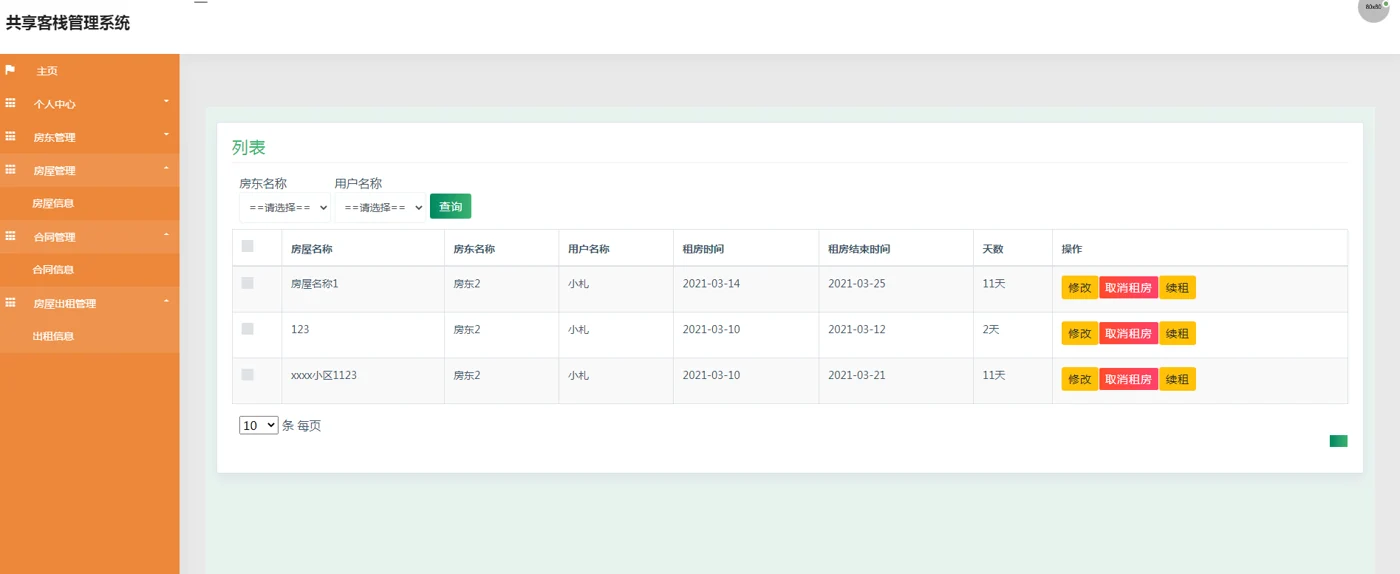Screen dimensions: 1400x574
Task: Click 取消租房 for the 房屋名称1 row
Action: [x=1128, y=287]
